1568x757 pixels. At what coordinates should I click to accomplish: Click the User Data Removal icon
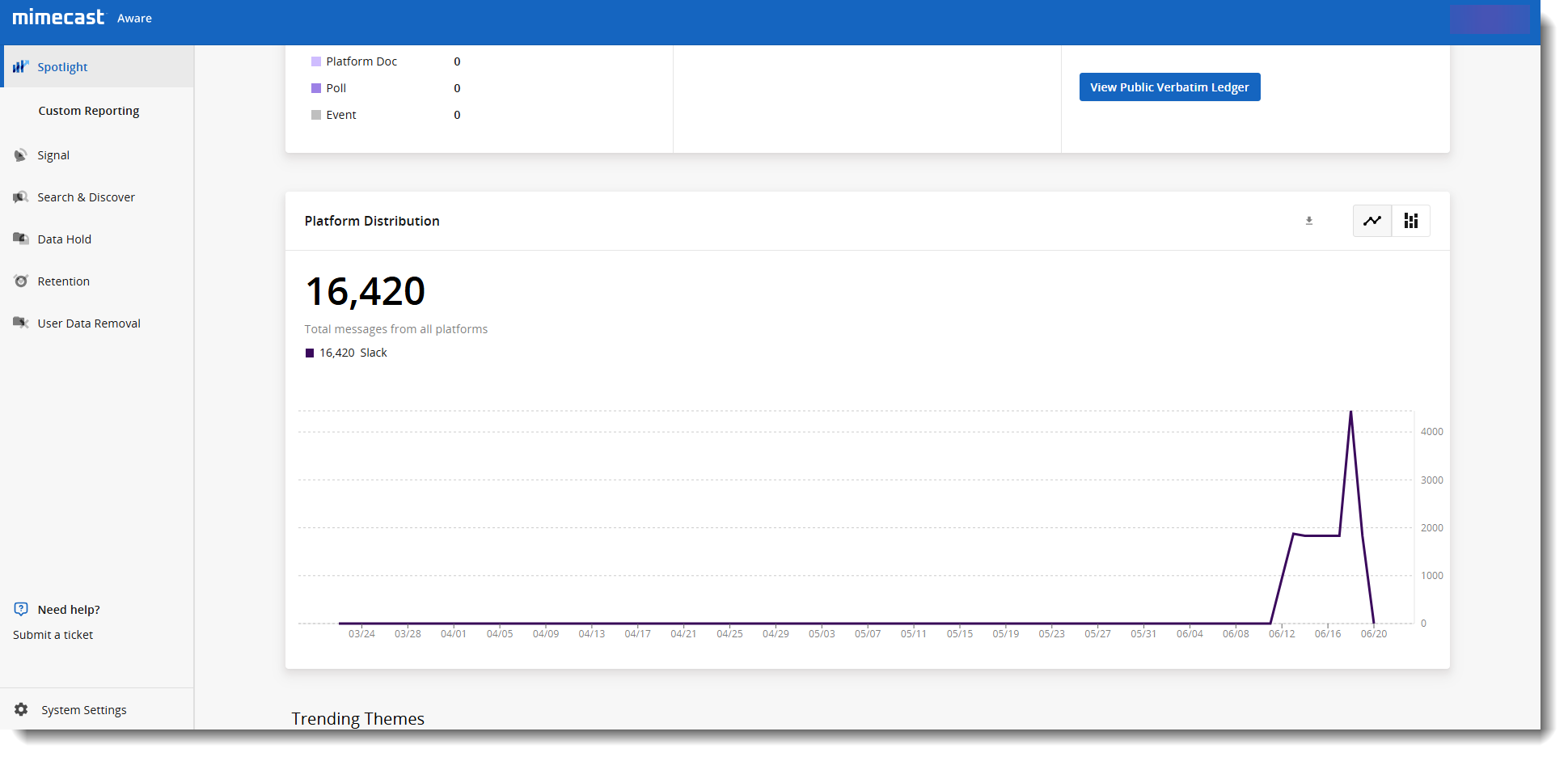[x=20, y=323]
